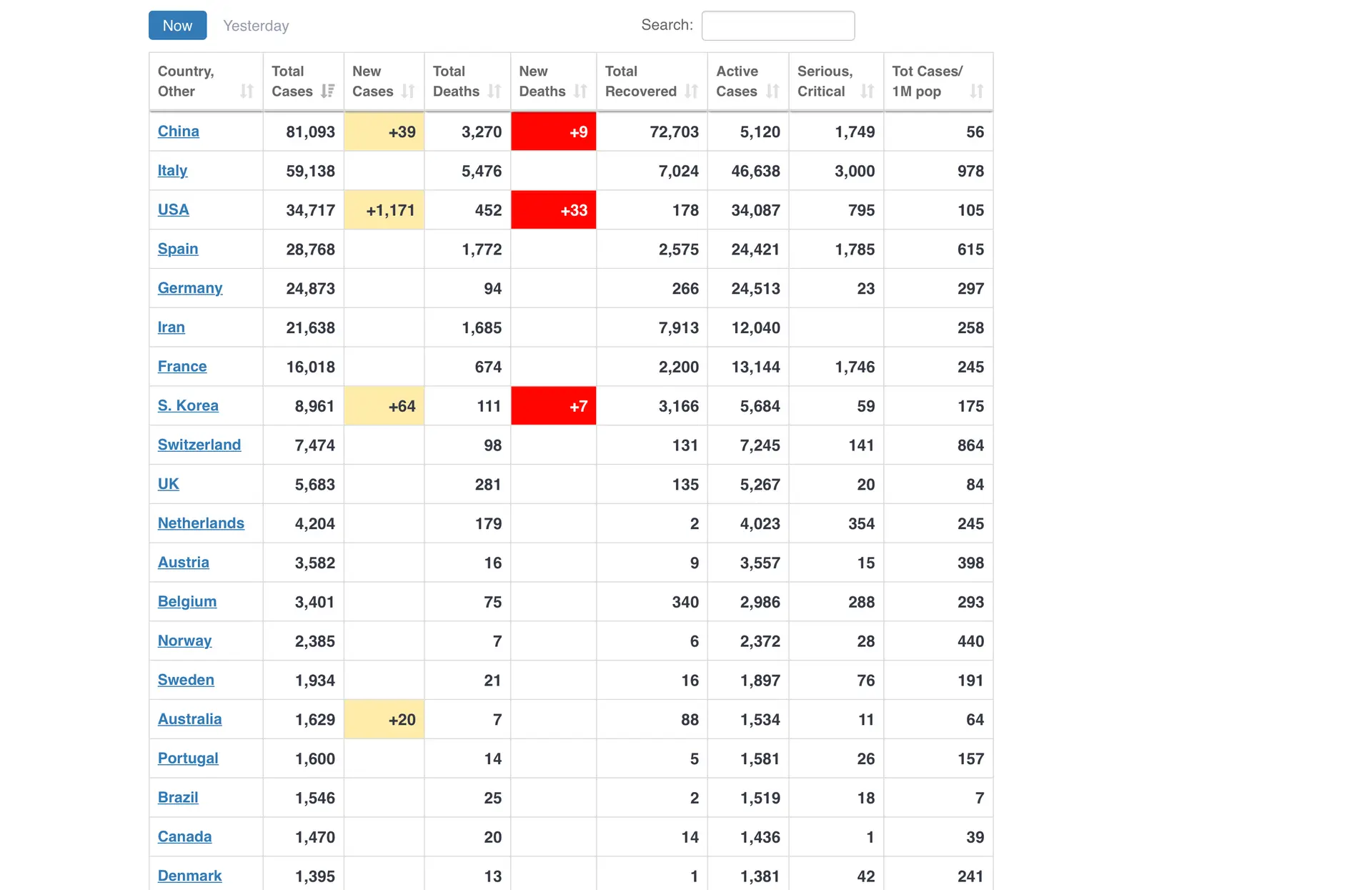The width and height of the screenshot is (1372, 890).
Task: Open the Italy country link
Action: [x=172, y=171]
